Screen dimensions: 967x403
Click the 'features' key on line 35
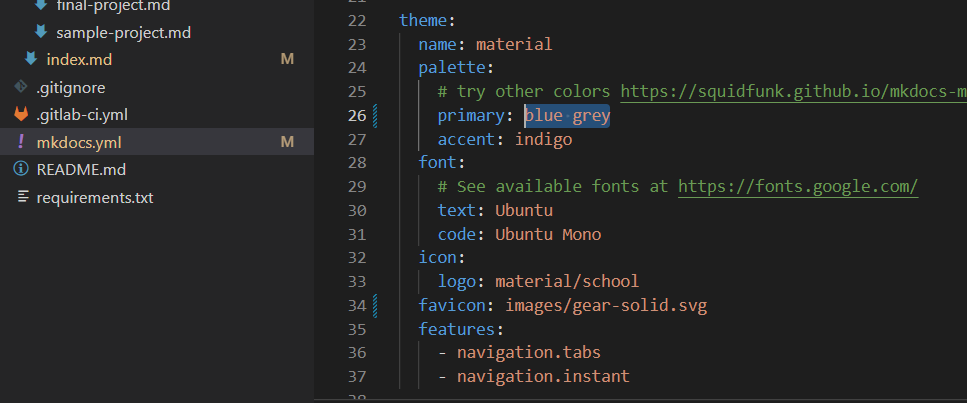(456, 329)
